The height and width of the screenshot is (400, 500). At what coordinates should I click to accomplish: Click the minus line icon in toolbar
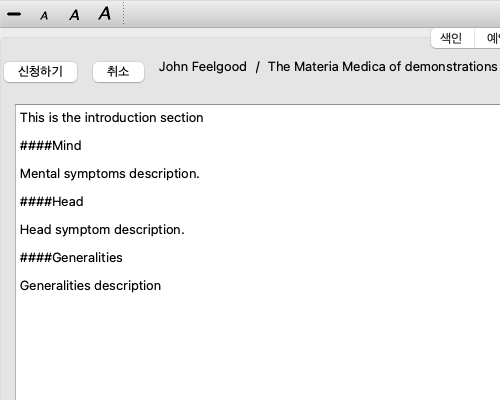click(14, 14)
